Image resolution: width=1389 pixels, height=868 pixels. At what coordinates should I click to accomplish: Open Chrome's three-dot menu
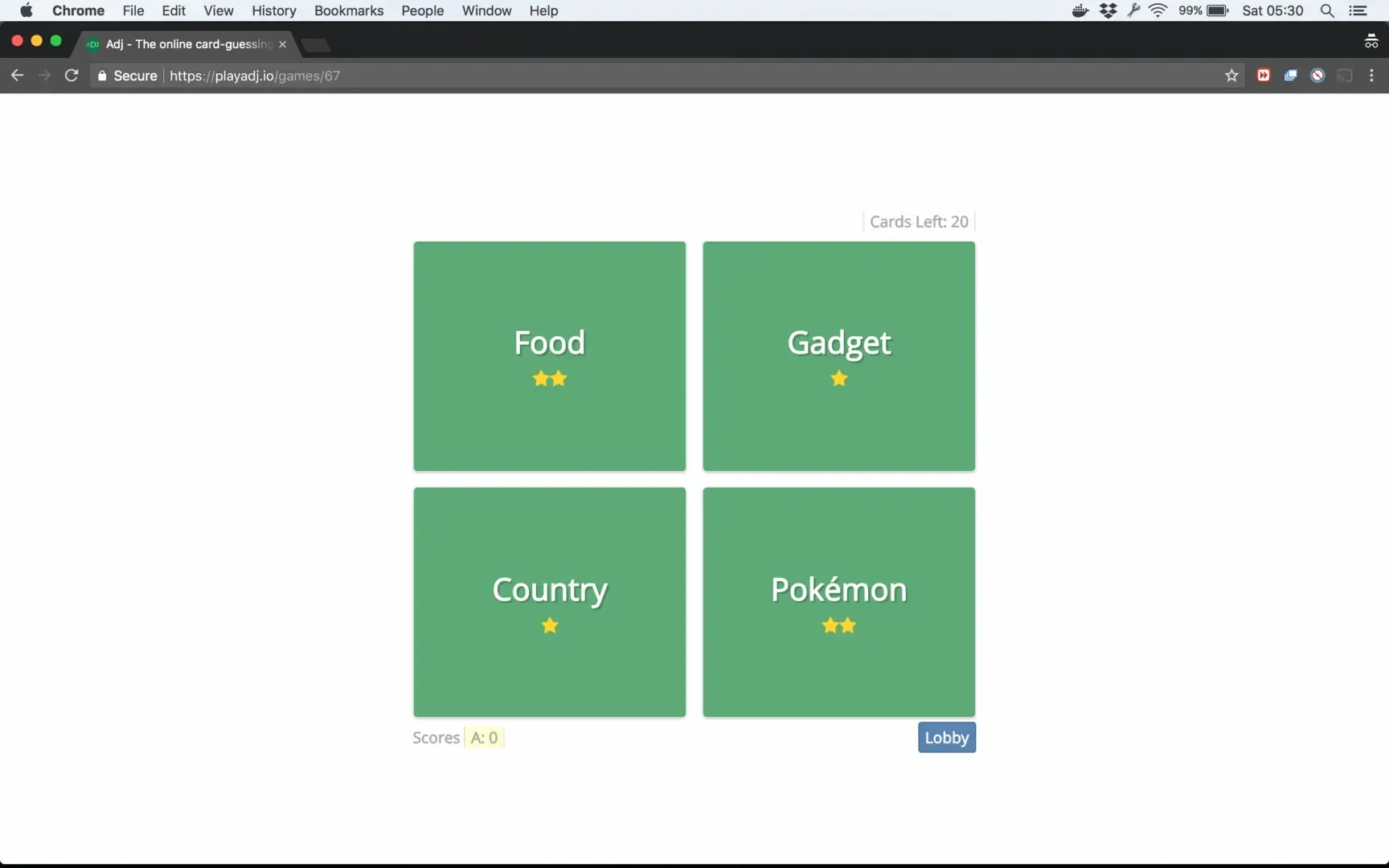[1371, 76]
